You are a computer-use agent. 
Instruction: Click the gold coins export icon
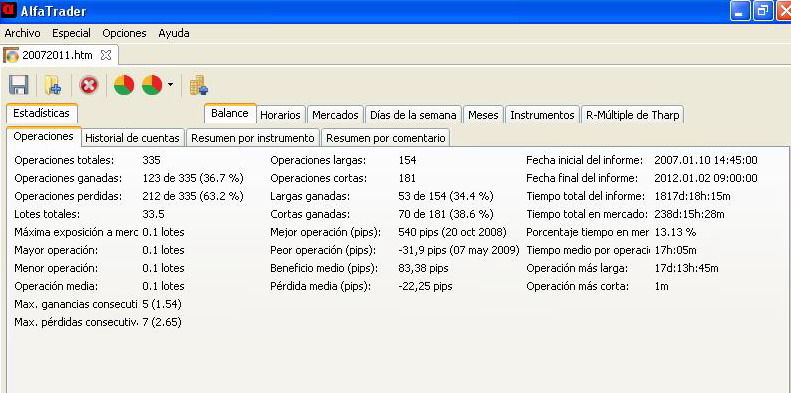198,85
